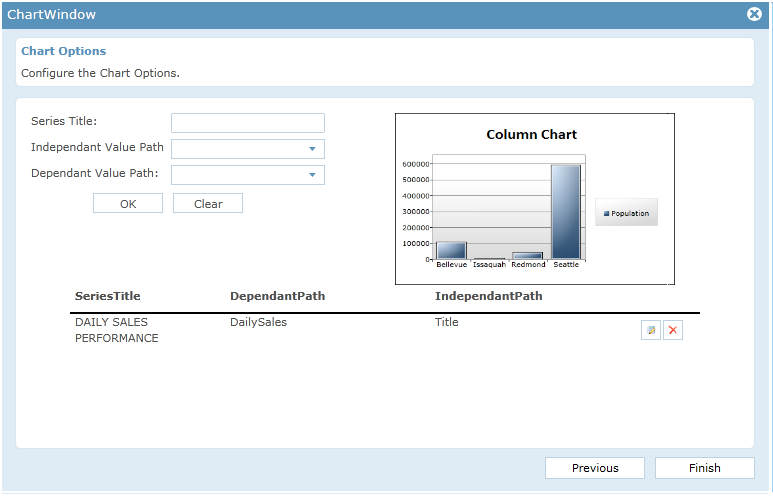Viewport: 773px width, 496px height.
Task: Click the Chart Options heading
Action: point(63,51)
